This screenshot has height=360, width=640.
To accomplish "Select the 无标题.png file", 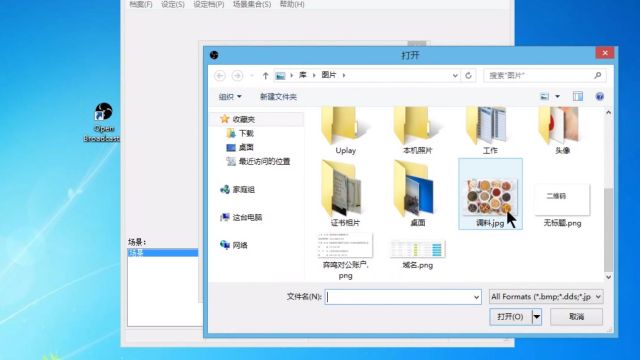I will click(562, 205).
